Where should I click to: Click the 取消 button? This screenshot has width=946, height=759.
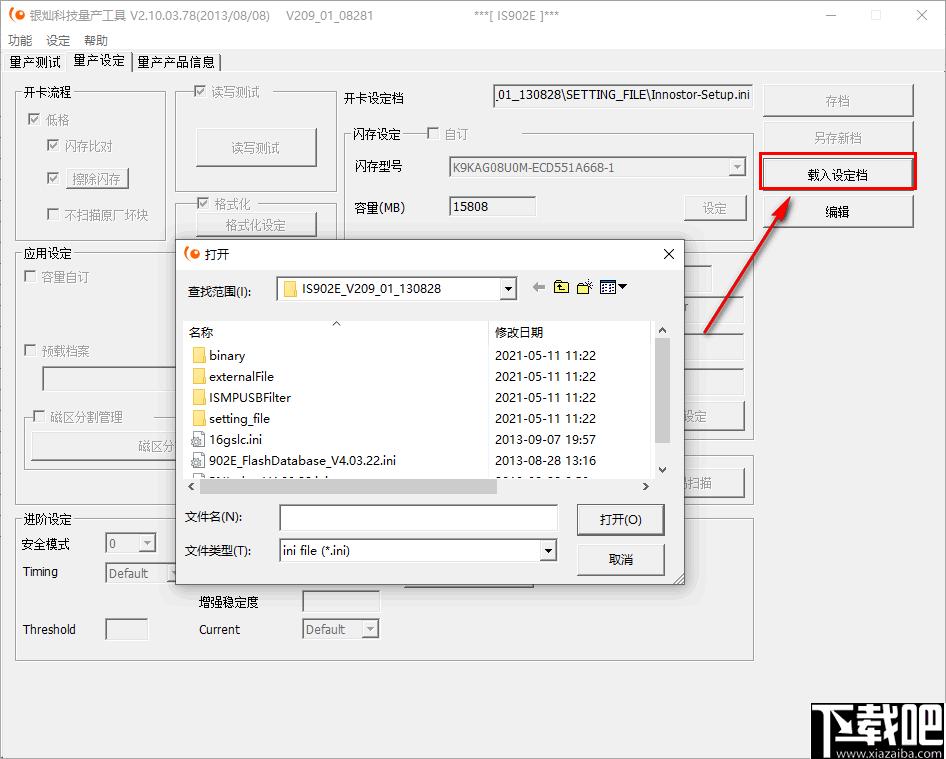[620, 559]
